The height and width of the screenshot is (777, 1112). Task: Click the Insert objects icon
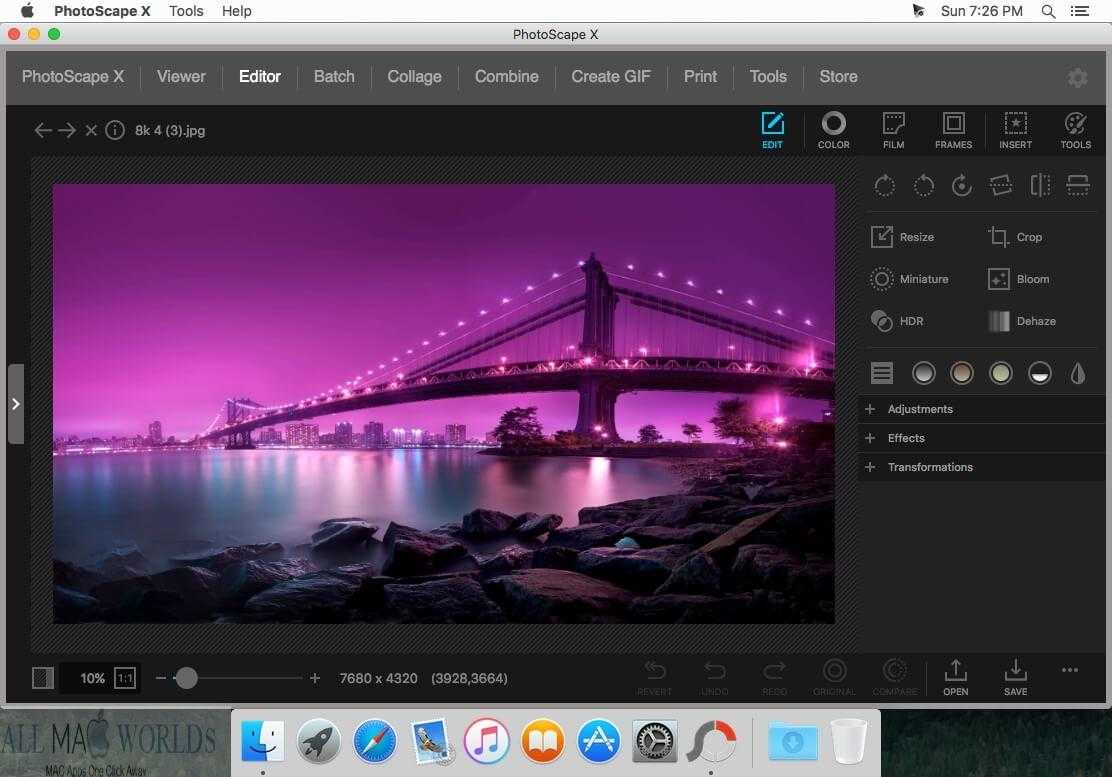click(x=1015, y=130)
